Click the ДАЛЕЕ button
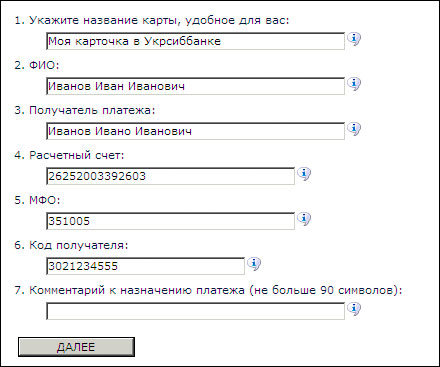 click(x=76, y=347)
